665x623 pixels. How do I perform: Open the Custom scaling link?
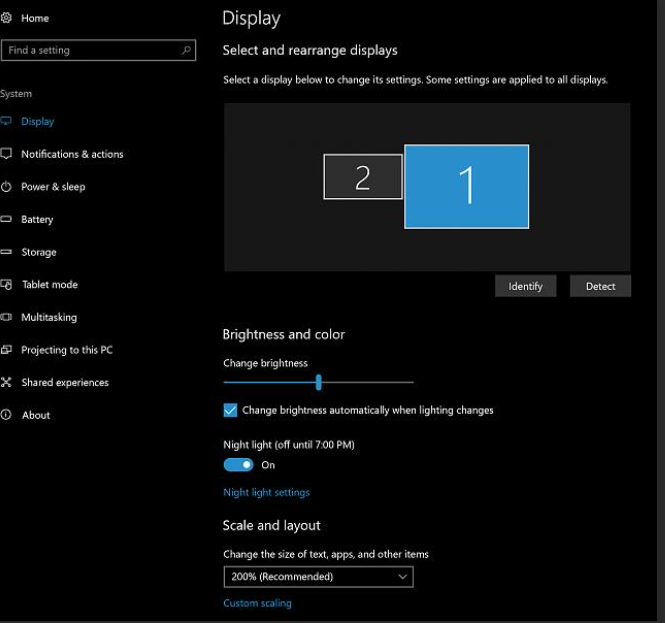[x=257, y=603]
